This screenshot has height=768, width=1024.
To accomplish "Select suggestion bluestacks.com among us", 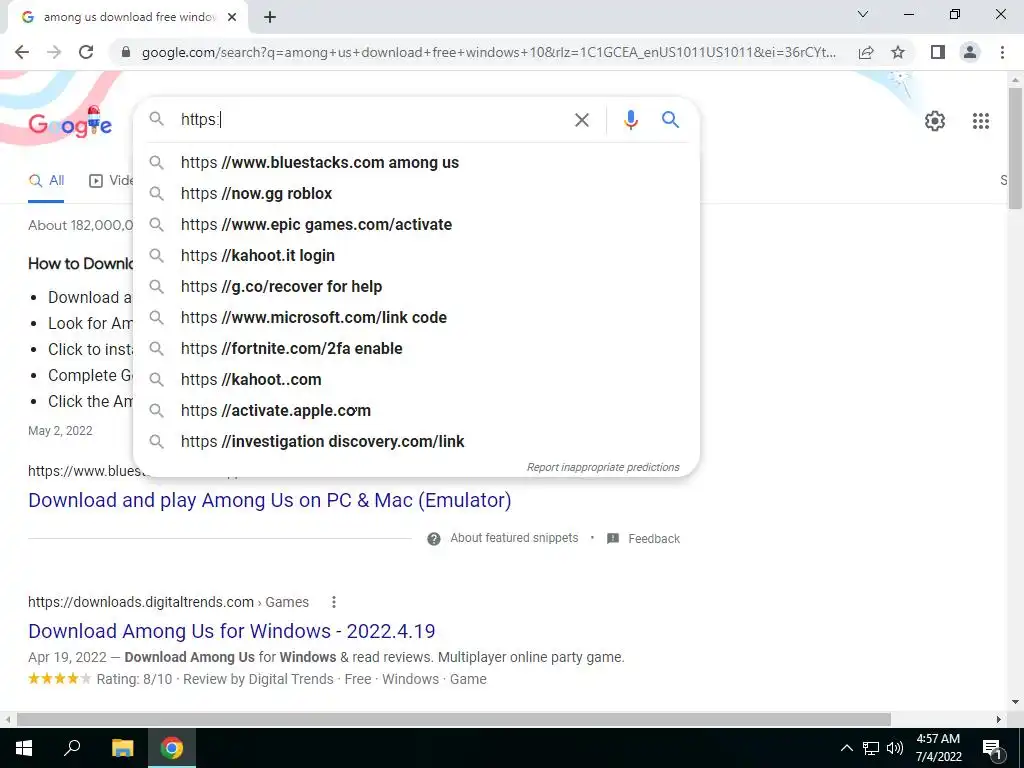I will [x=416, y=163].
